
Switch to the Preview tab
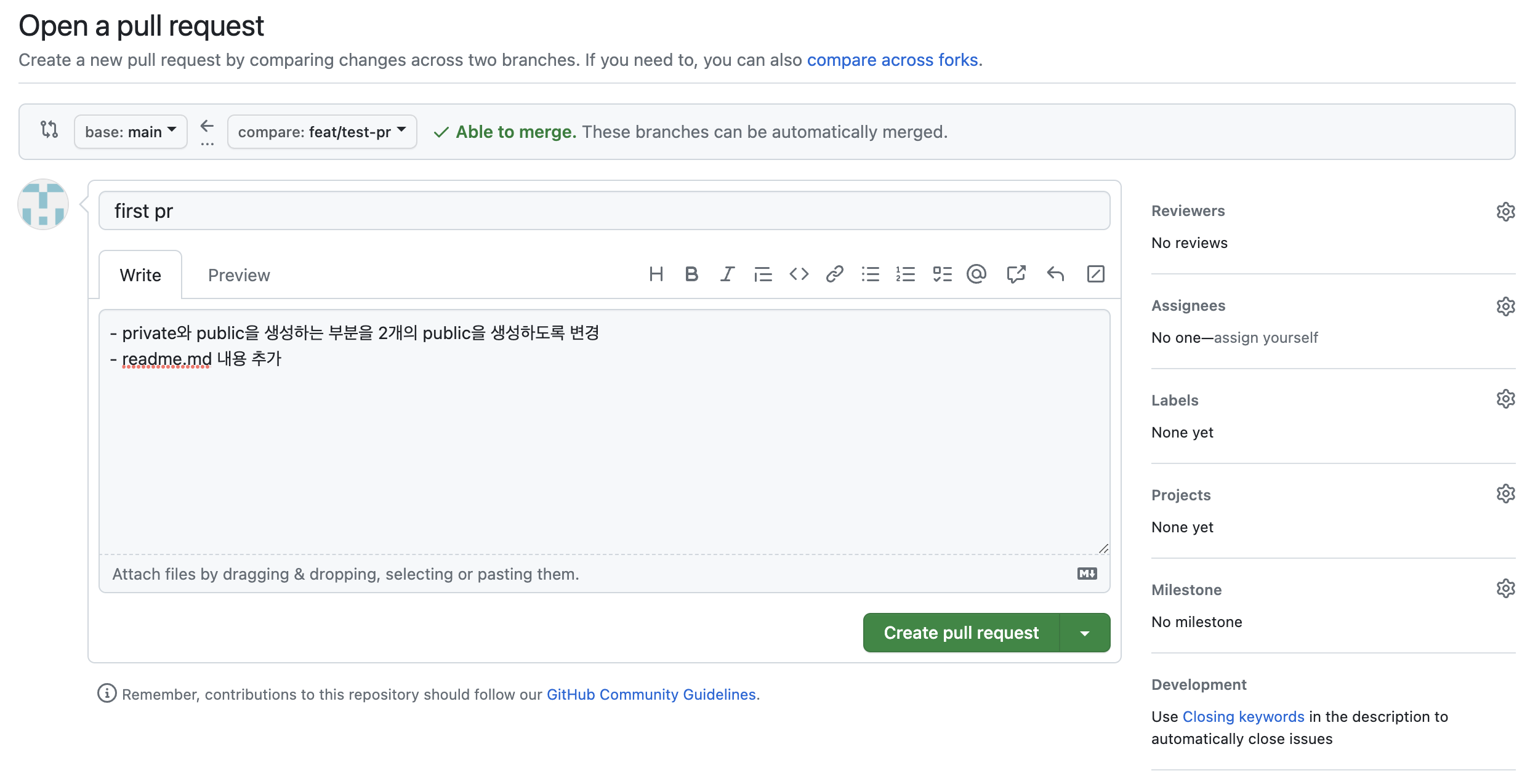tap(239, 275)
